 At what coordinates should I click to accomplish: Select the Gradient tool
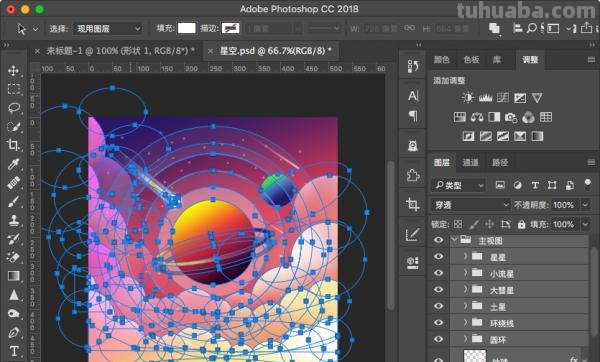[x=14, y=276]
